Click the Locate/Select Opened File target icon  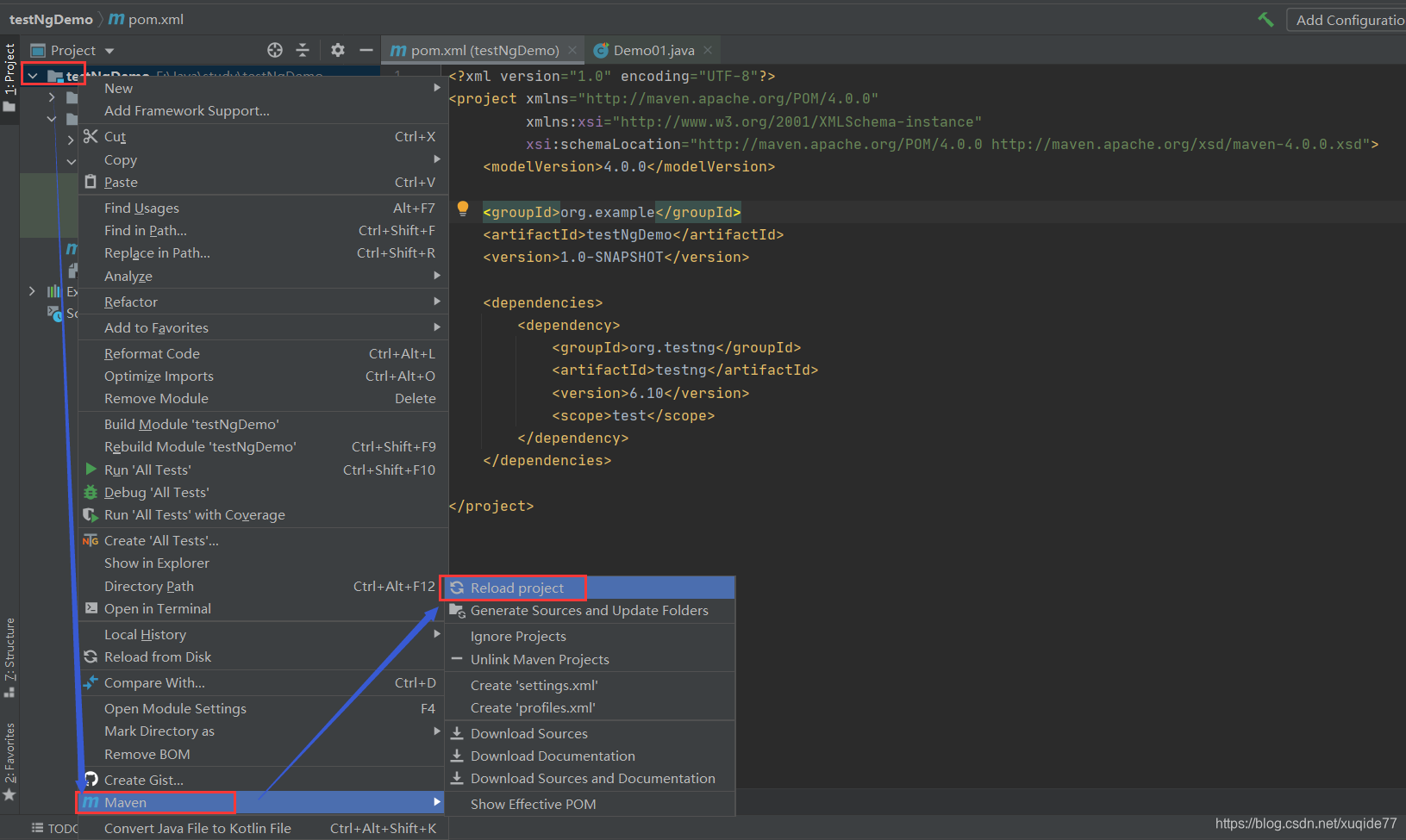coord(275,50)
